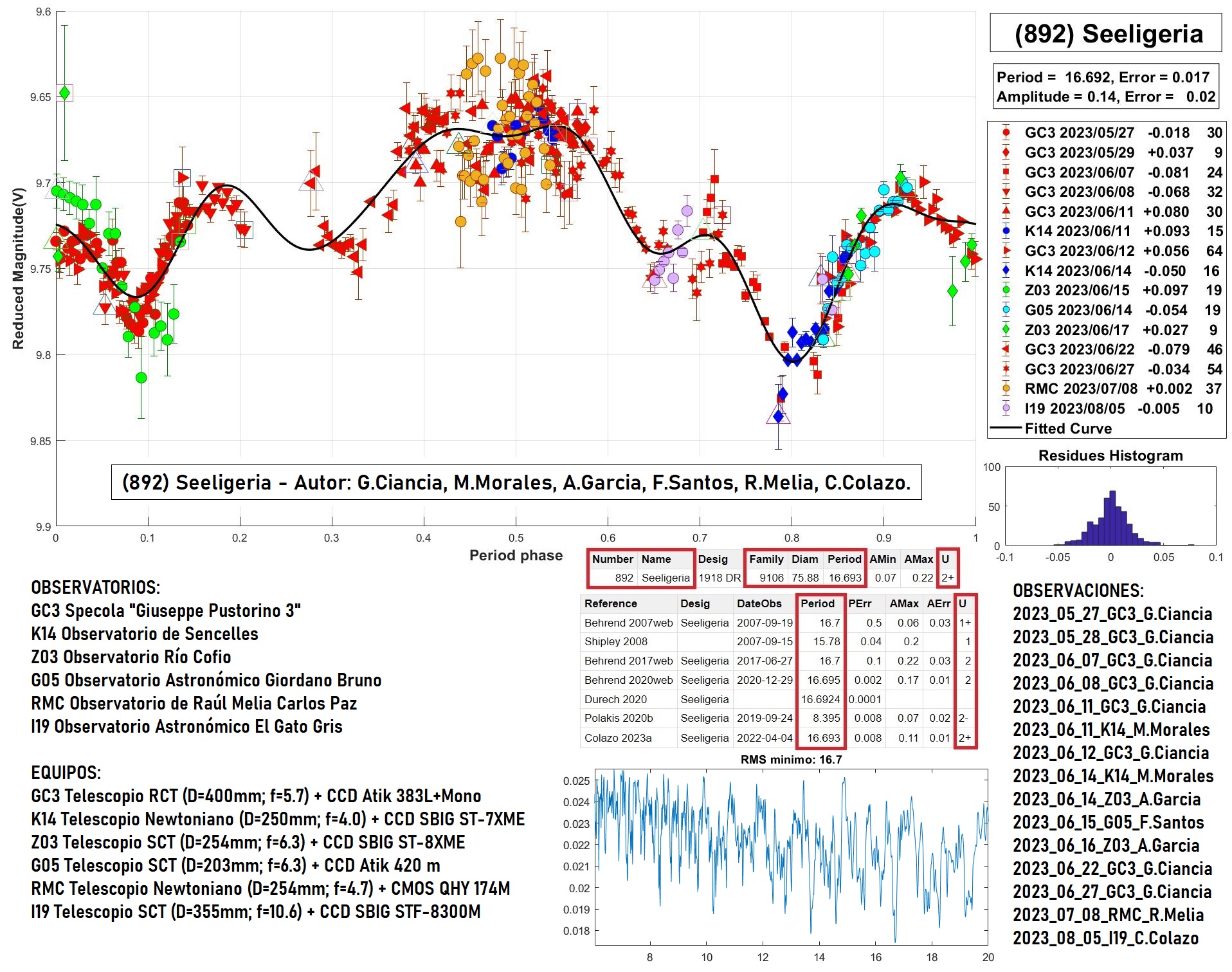
Task: Click the 2023_06_11_K14_M.Morales entry
Action: (1111, 729)
